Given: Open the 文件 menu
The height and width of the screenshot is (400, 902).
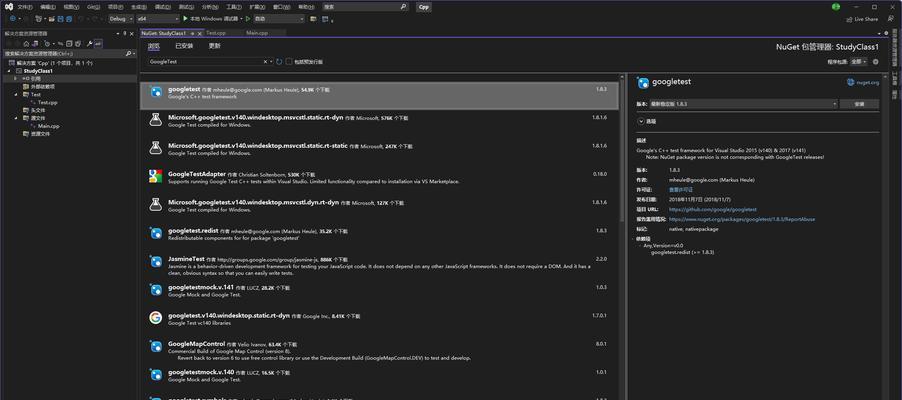Looking at the screenshot, I should coord(25,7).
